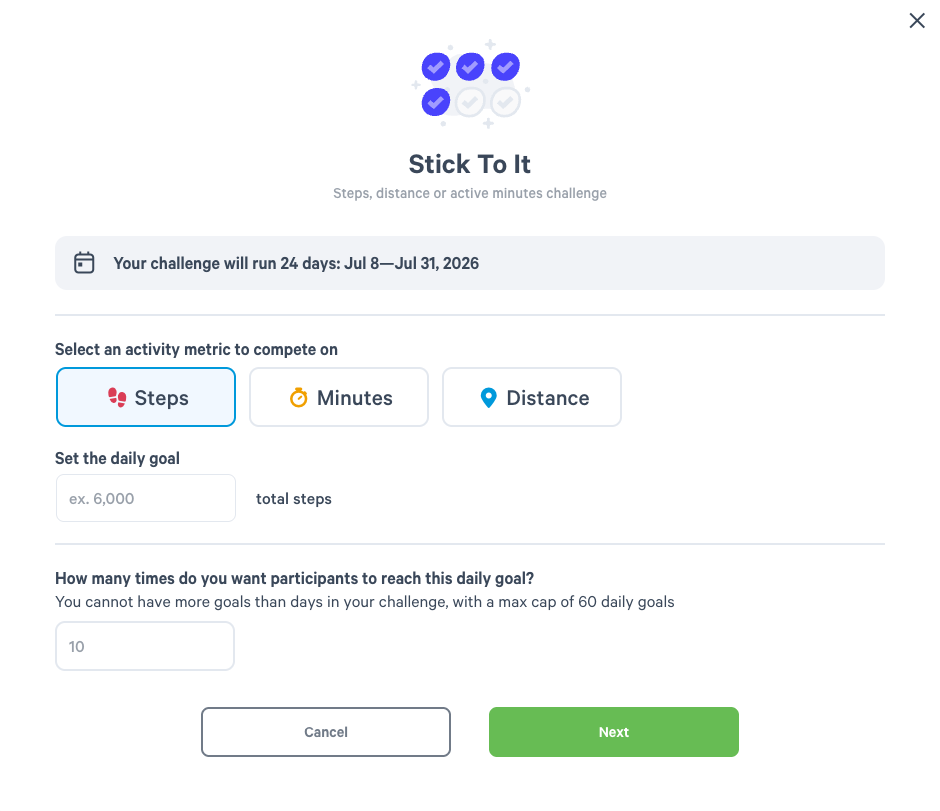
Task: Click the top-left purple checkmark circle
Action: (x=436, y=67)
